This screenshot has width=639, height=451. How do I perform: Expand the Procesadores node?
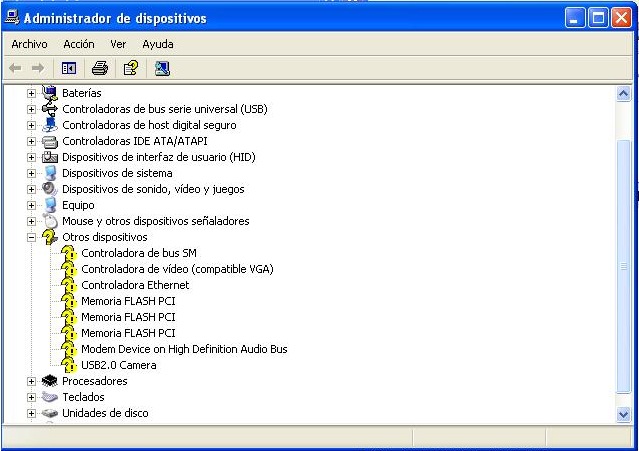tap(31, 381)
